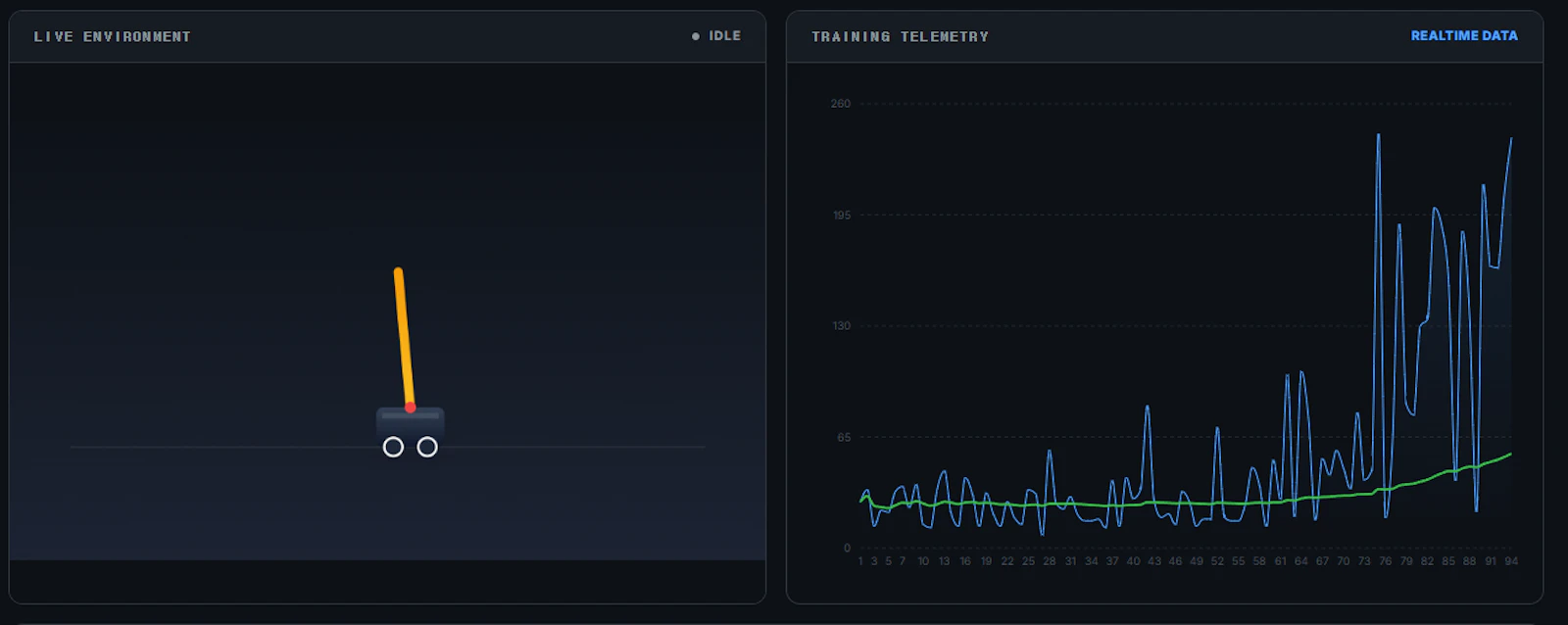Click the TRAINING TELEMETRY panel title
This screenshot has height=625, width=1568.
click(x=900, y=36)
